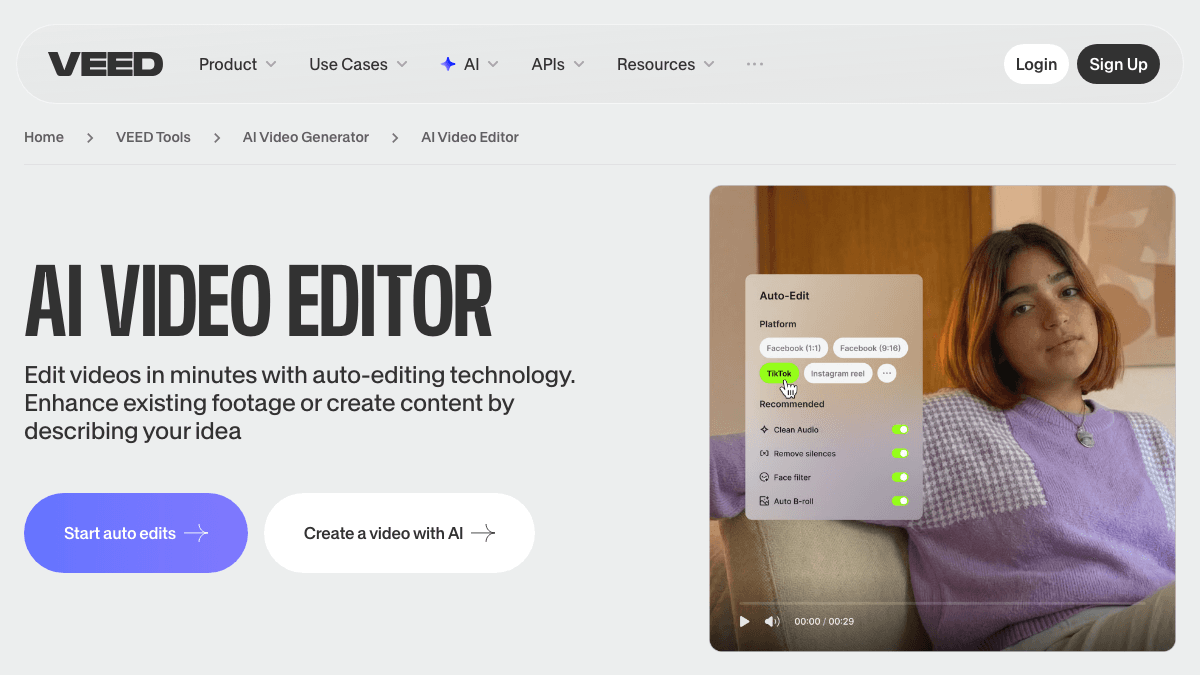Click the Auto B-roll image icon
The image size is (1200, 675).
(765, 501)
